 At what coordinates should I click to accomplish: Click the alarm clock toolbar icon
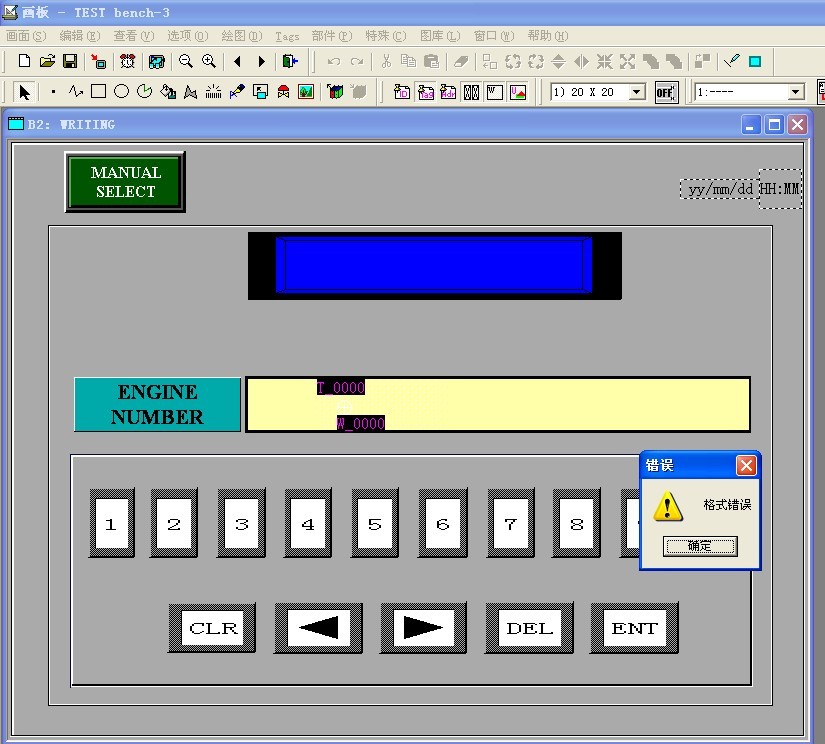[x=128, y=61]
